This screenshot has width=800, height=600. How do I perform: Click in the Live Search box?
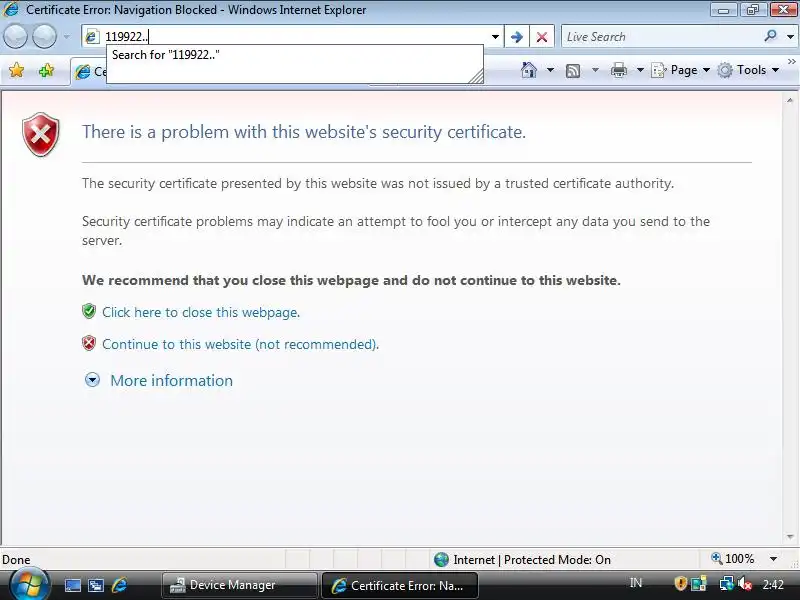661,37
